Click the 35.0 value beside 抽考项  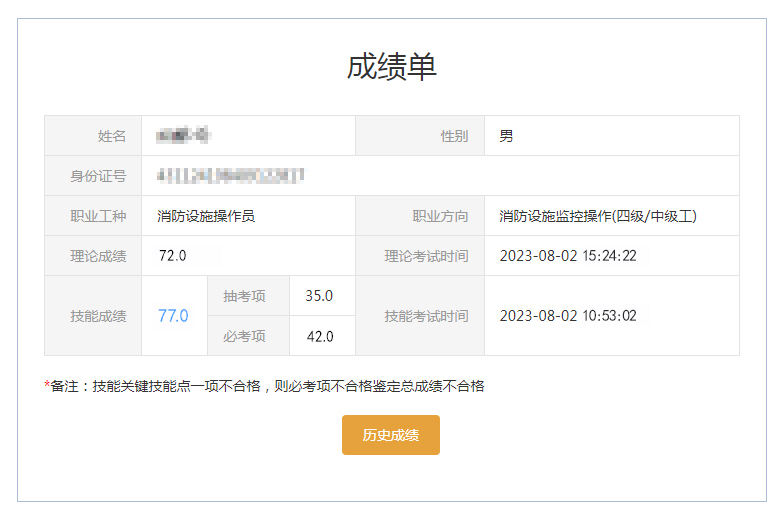[319, 296]
